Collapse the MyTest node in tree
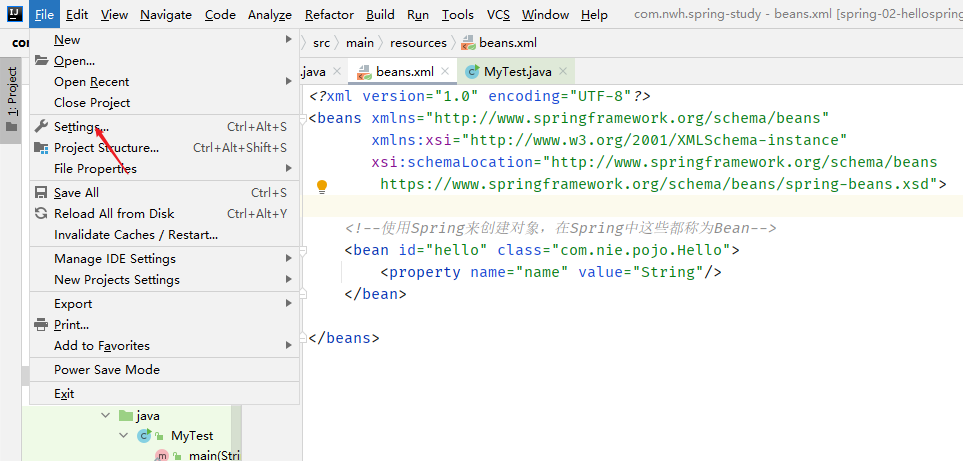 click(x=124, y=436)
